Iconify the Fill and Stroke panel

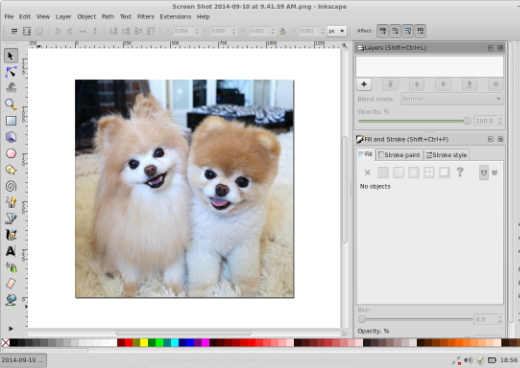click(490, 139)
